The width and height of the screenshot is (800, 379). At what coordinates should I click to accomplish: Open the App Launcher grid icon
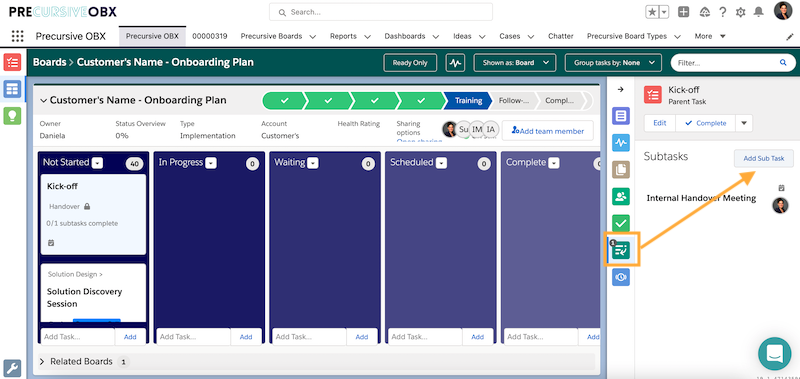[17, 36]
